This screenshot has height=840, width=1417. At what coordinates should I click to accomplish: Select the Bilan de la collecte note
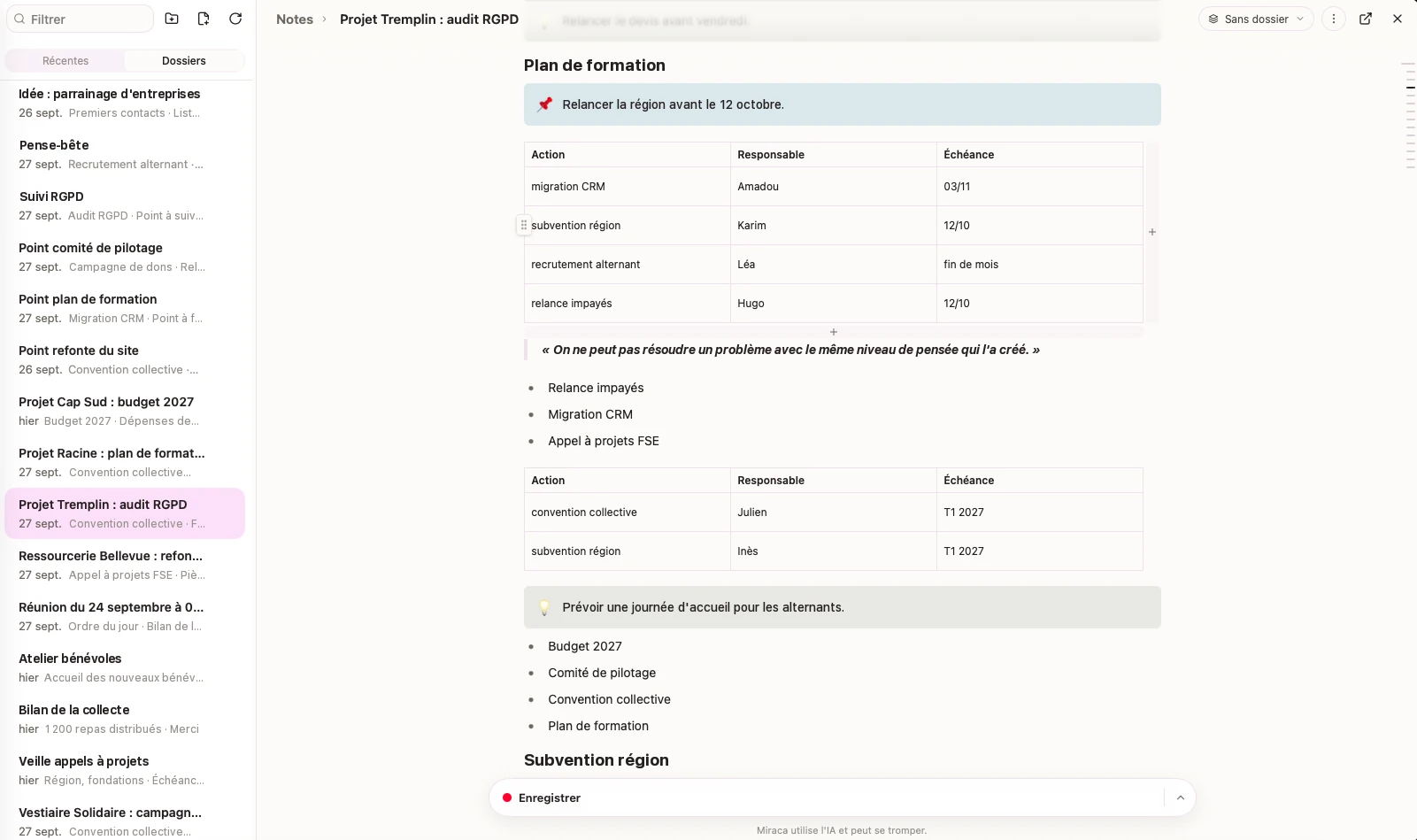125,719
